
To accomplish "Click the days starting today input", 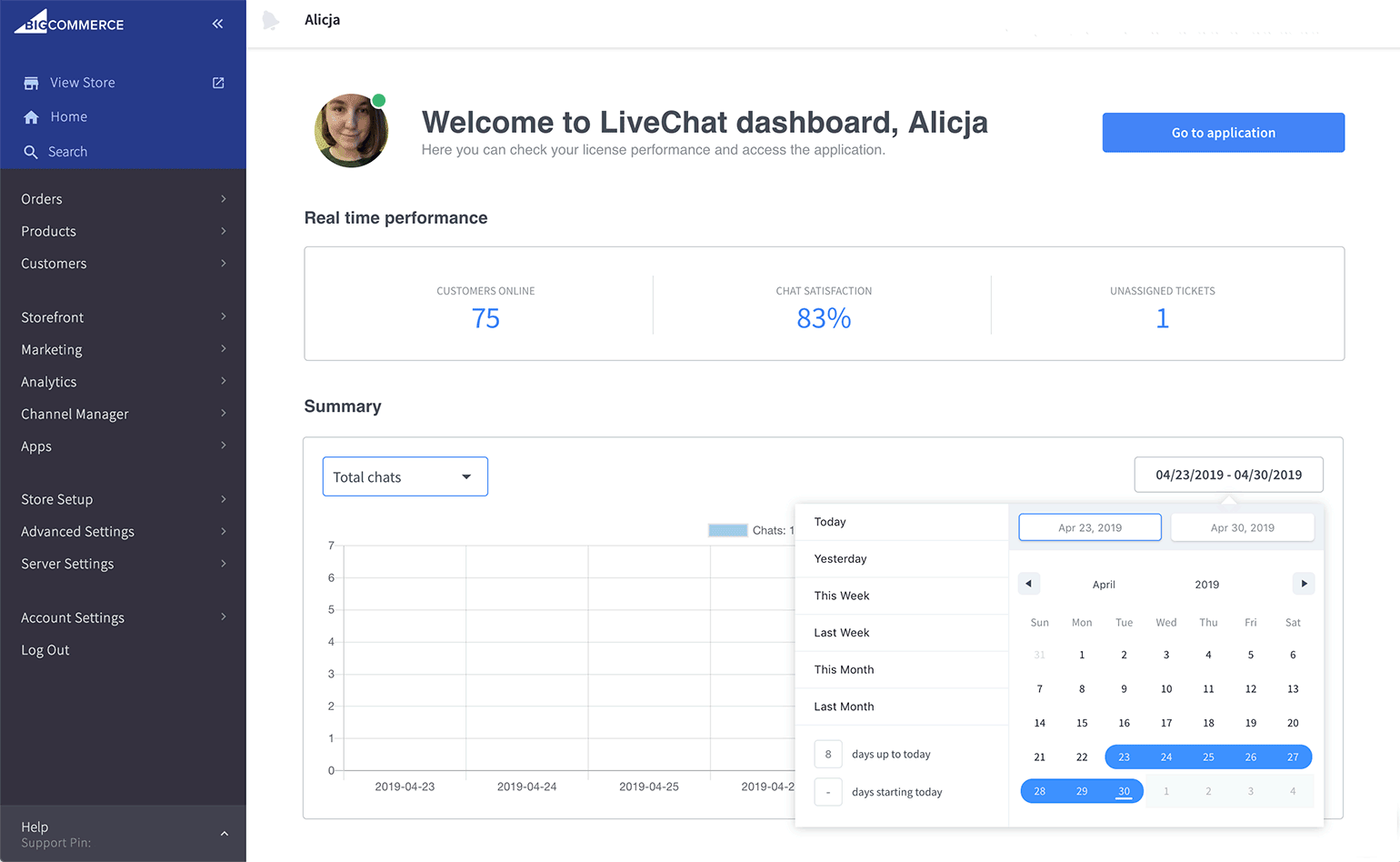I will tap(828, 792).
